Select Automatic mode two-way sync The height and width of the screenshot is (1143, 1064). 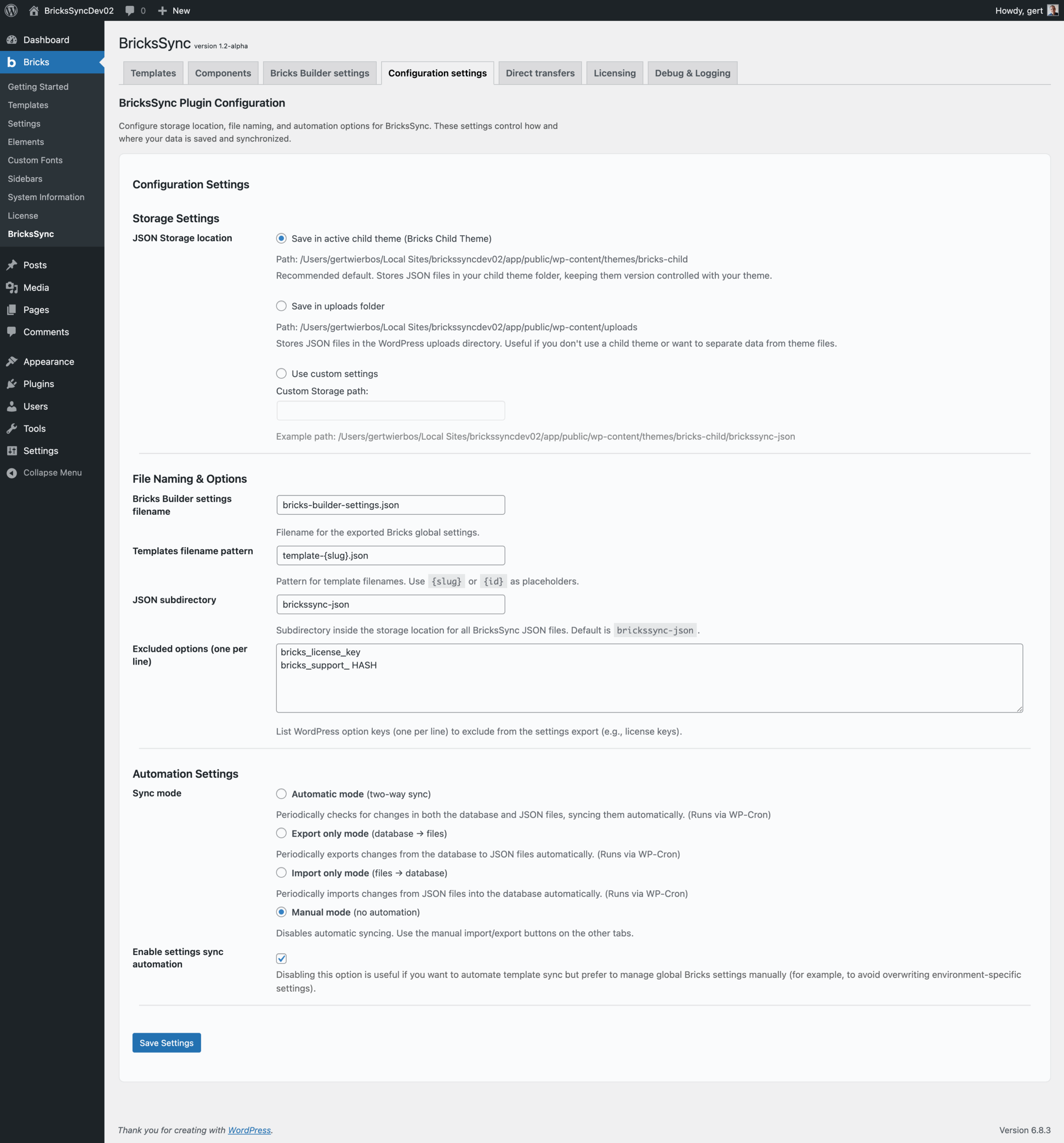(x=281, y=794)
